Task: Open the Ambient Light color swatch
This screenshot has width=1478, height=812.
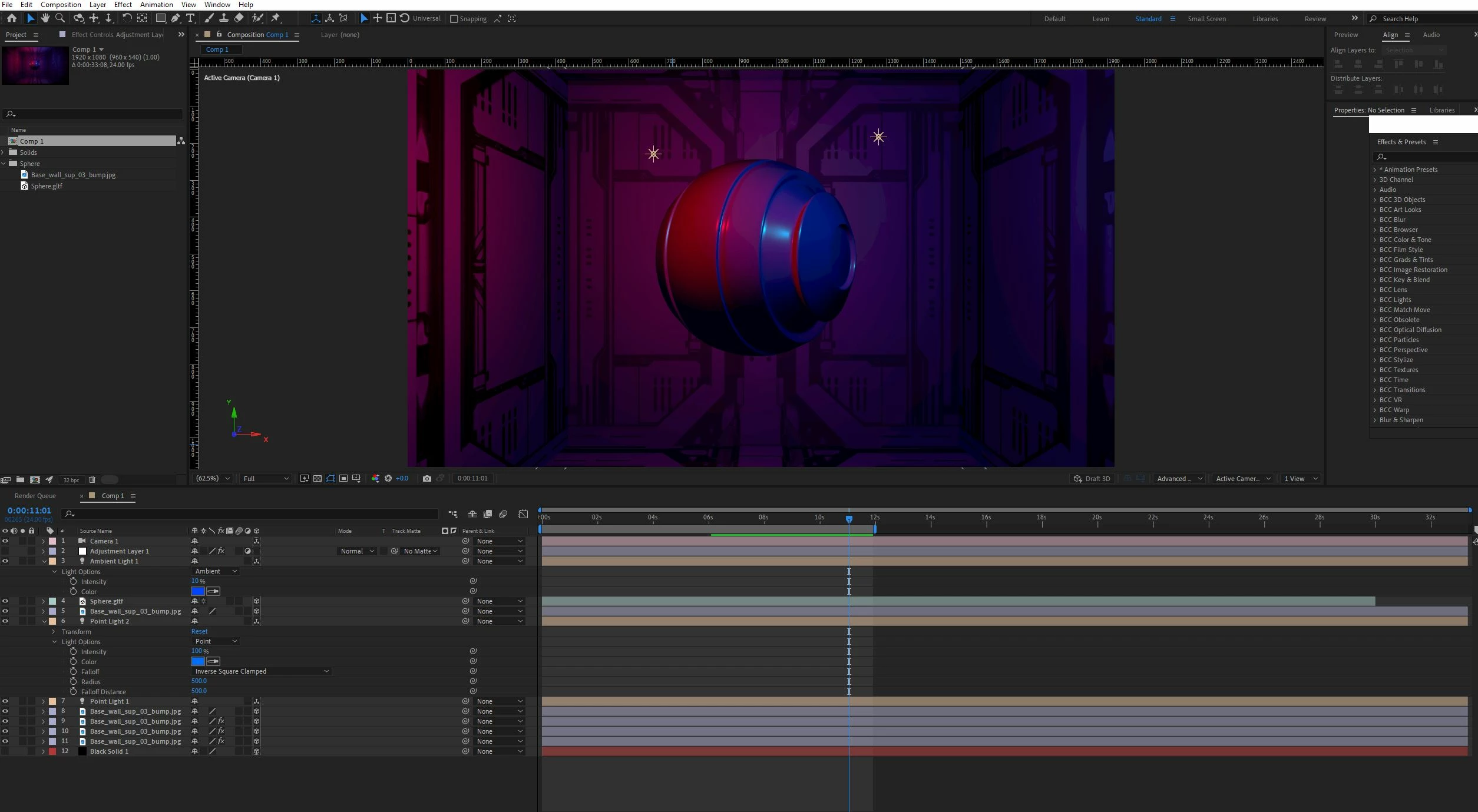Action: pos(197,591)
